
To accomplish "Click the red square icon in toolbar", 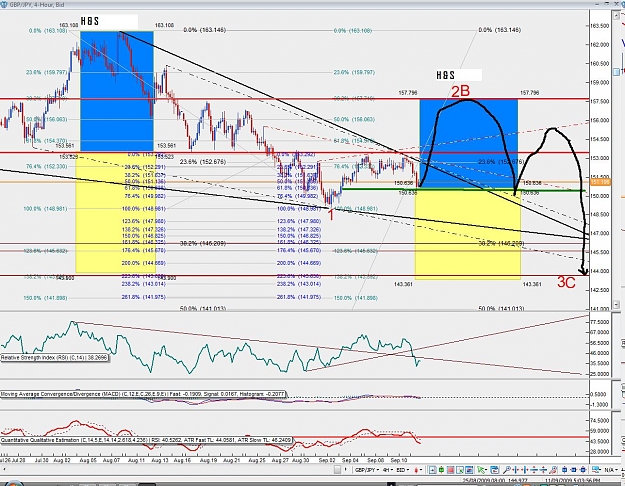I will click(x=450, y=470).
